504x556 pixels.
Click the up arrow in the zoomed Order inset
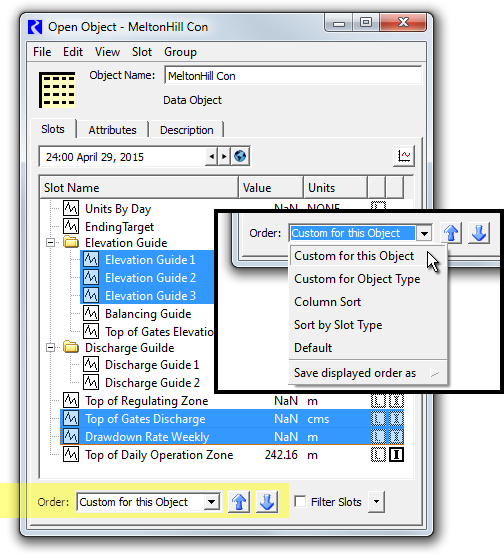tap(451, 233)
